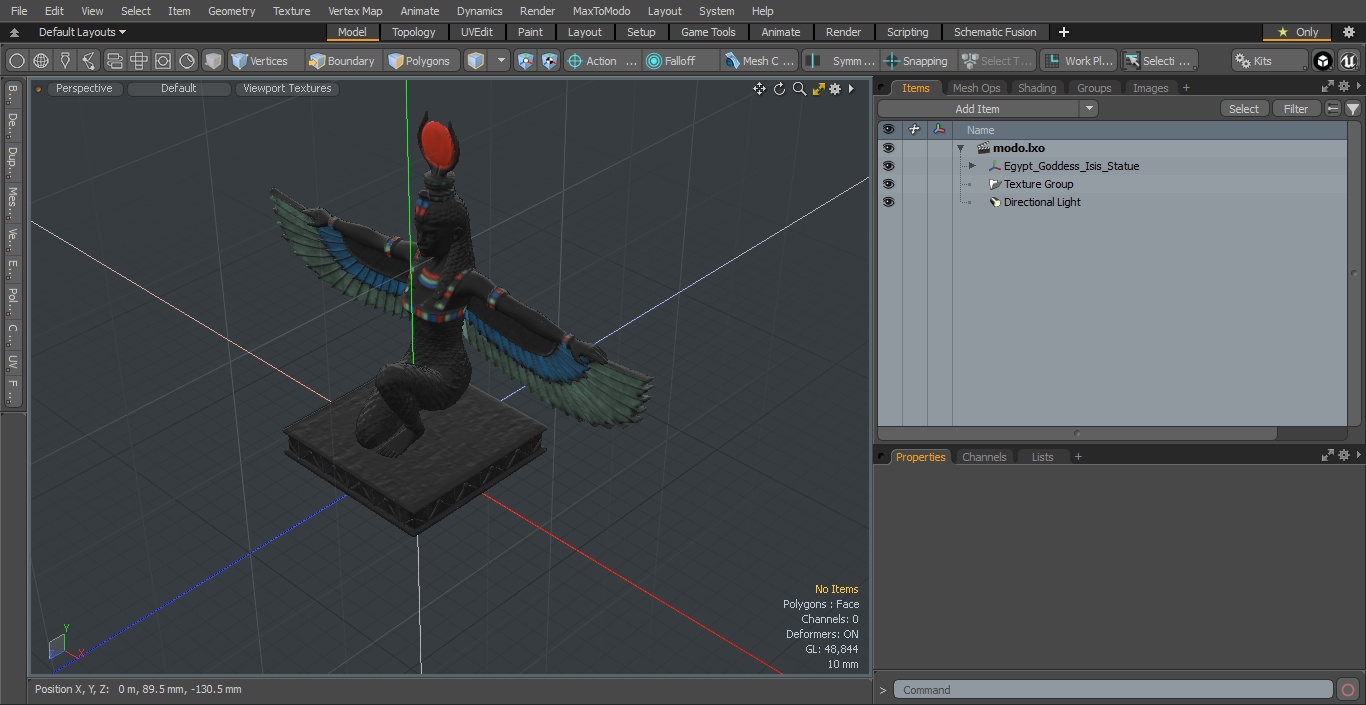Click the viewport rotate icon
Viewport: 1366px width, 705px height.
click(779, 89)
